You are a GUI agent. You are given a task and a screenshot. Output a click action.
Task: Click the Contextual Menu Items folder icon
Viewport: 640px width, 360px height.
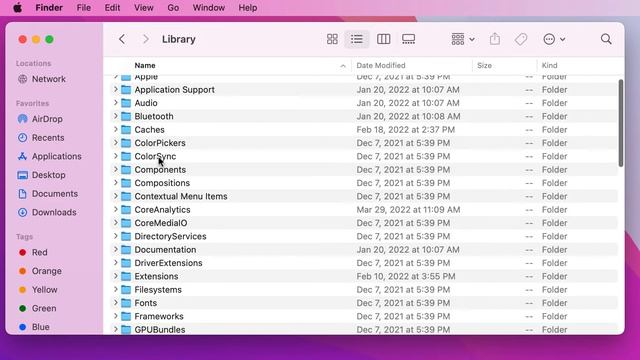click(x=126, y=196)
